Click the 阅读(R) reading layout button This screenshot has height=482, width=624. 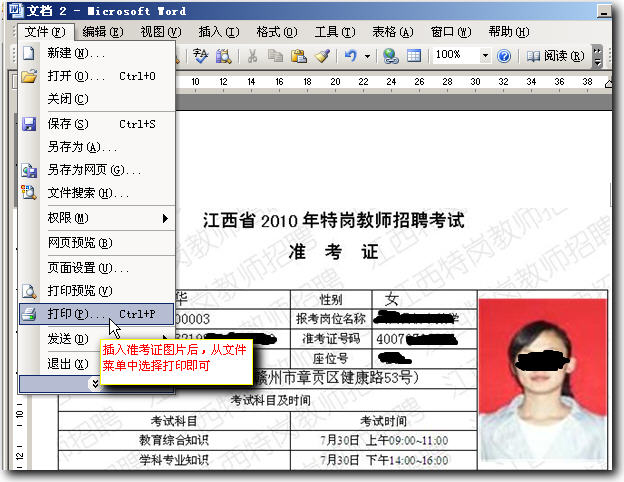pos(552,56)
